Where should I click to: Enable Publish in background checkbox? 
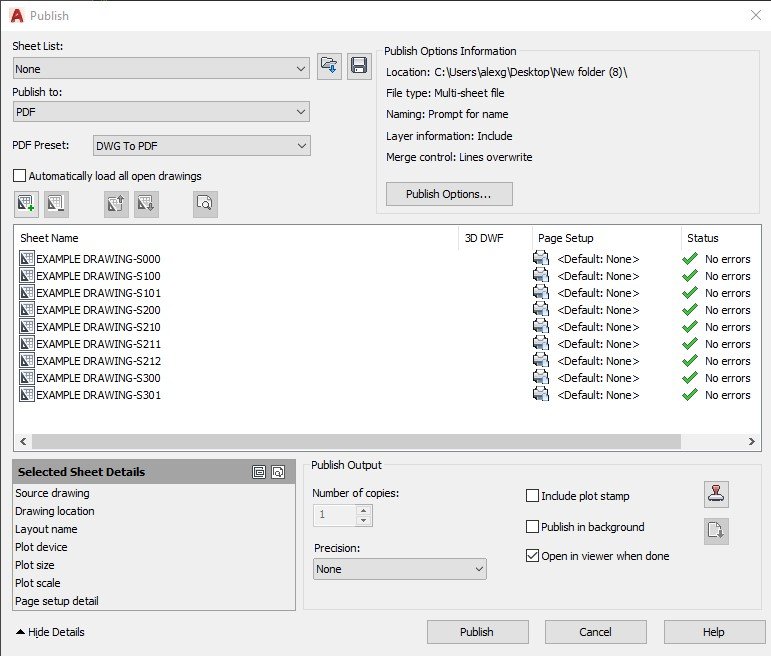coord(533,527)
